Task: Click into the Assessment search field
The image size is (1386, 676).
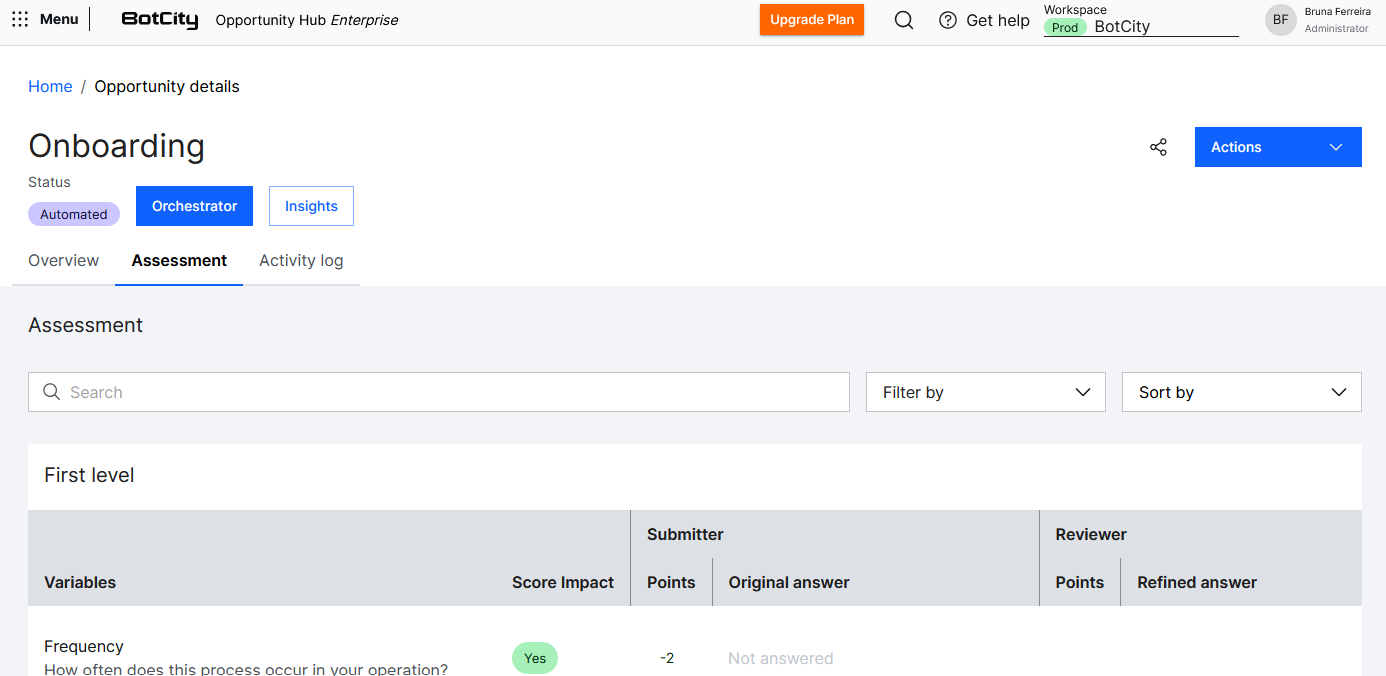Action: click(x=450, y=392)
